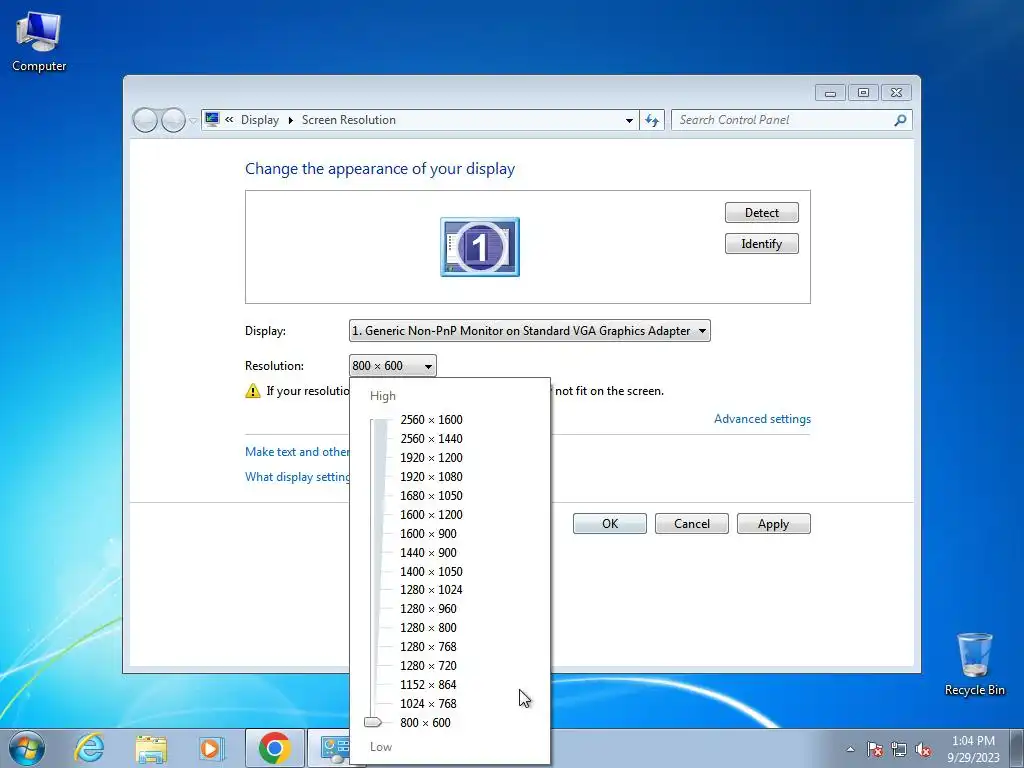Select 1280 × 1024 resolution
Screen dimensions: 1024x768
pos(431,590)
